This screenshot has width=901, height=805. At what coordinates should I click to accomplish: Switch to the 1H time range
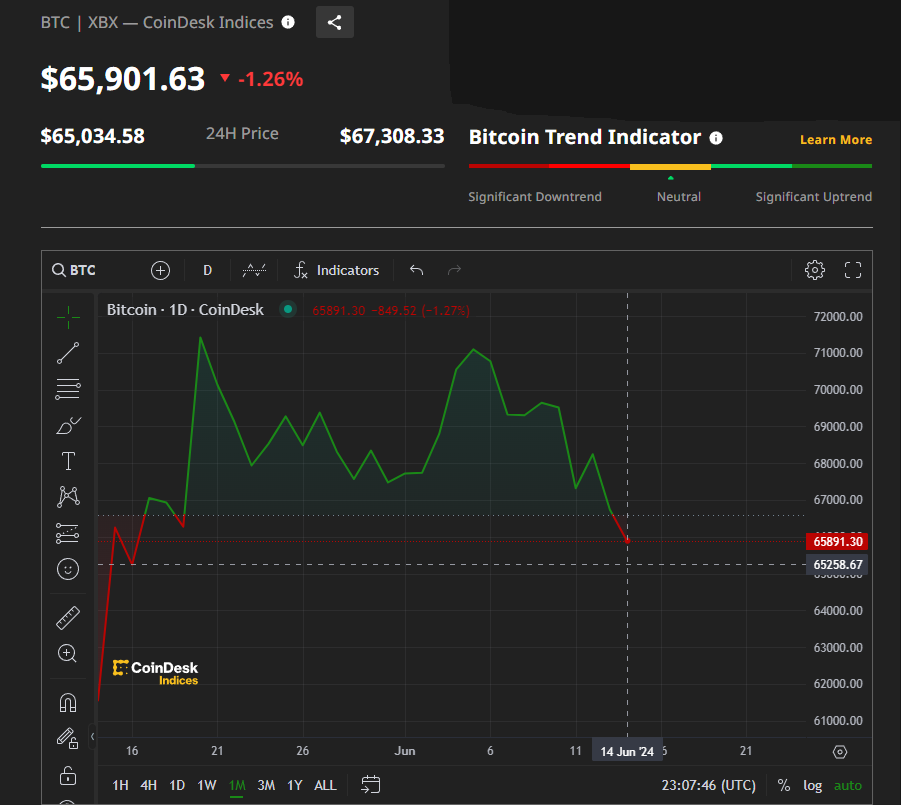point(120,785)
